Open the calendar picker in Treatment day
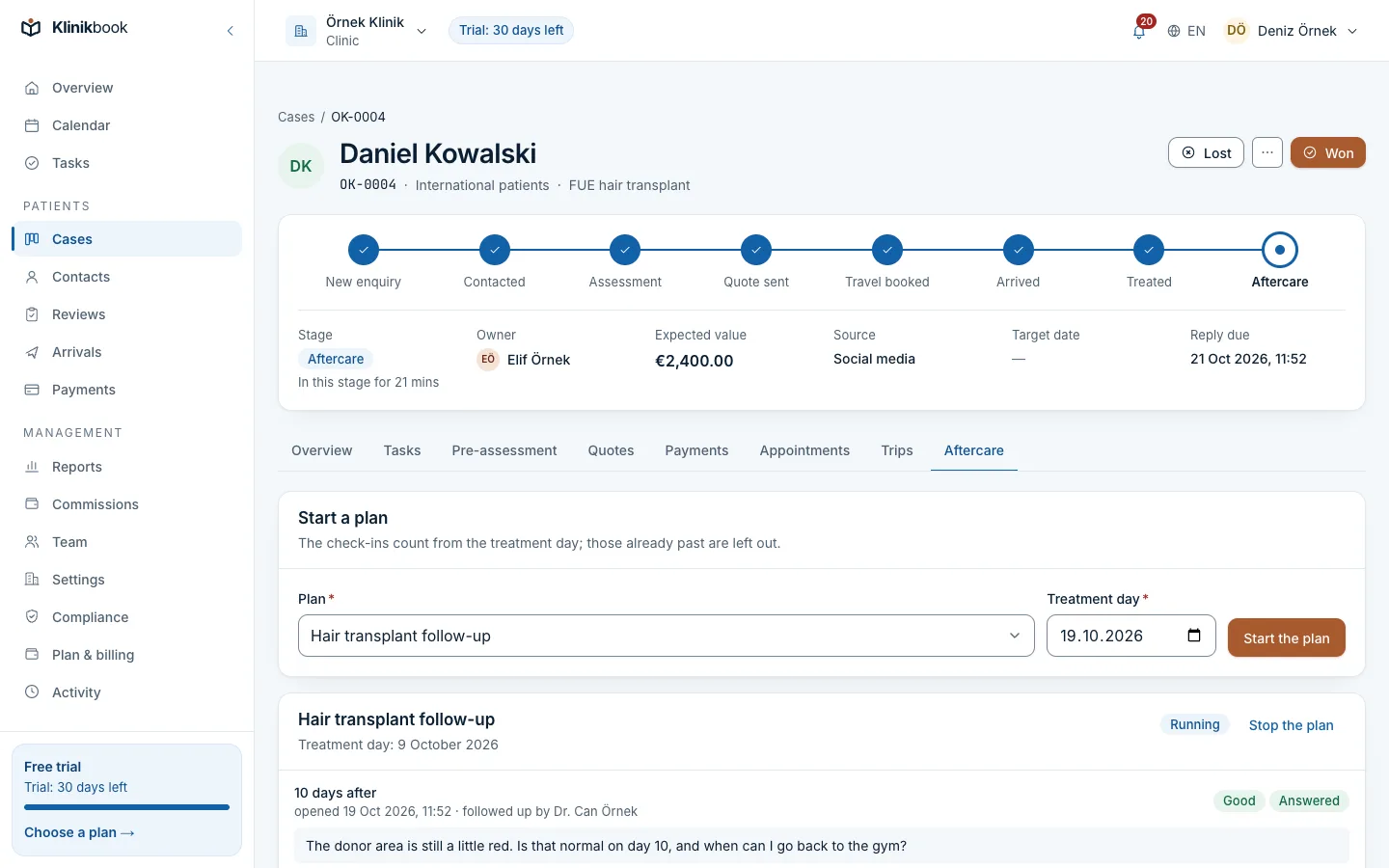 pyautogui.click(x=1194, y=636)
